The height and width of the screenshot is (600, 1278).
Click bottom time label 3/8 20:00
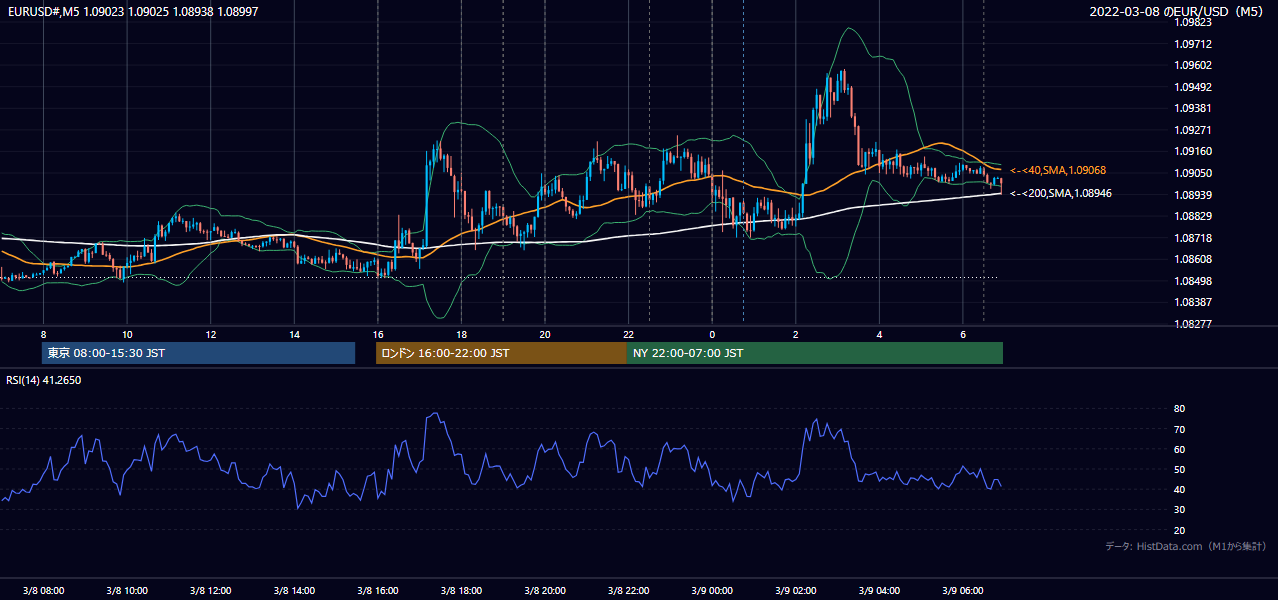coord(544,591)
